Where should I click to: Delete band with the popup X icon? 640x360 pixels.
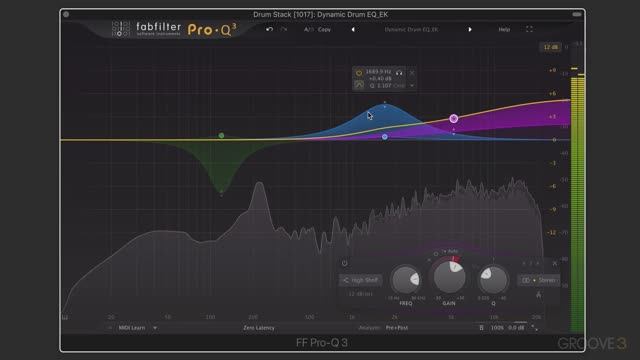(412, 73)
